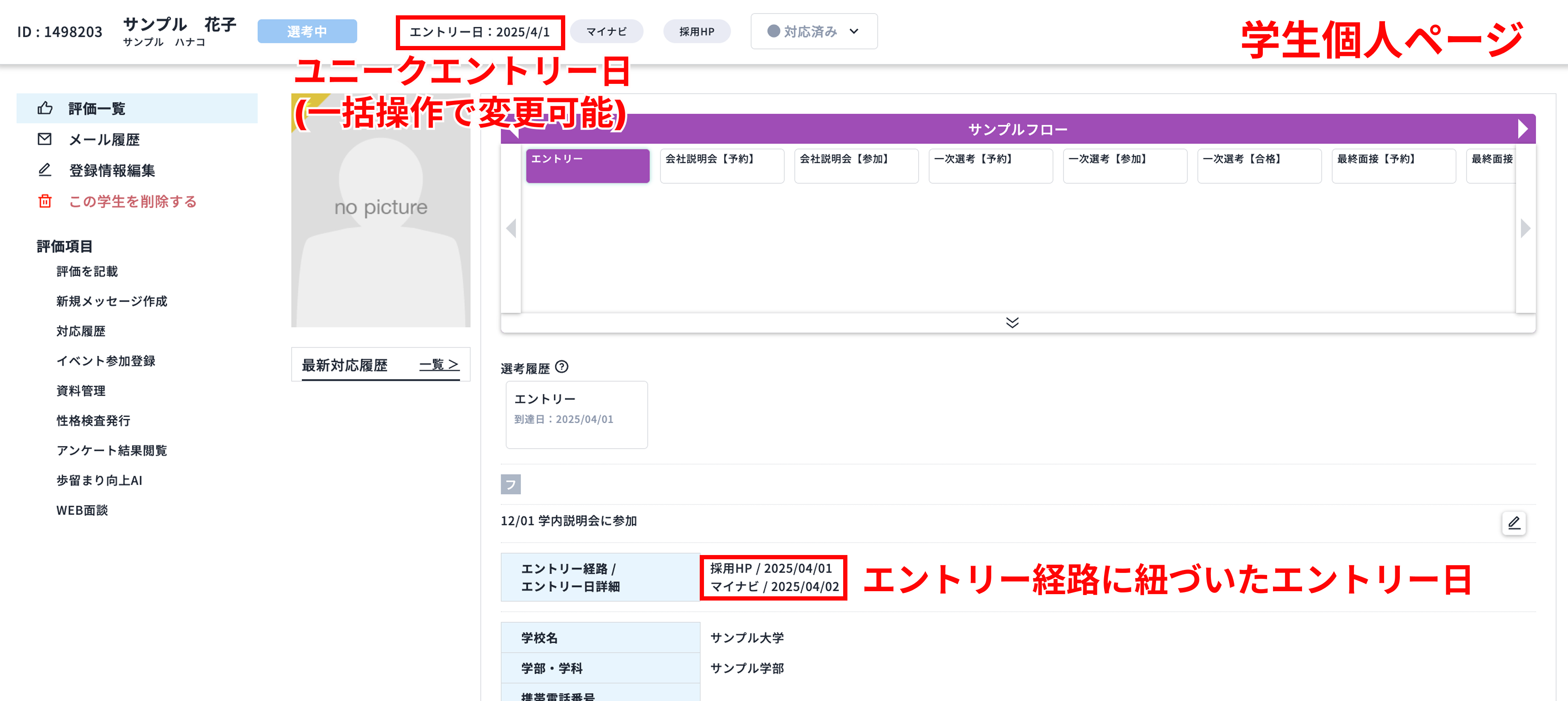Click the pencil icon for 登録情報編集
The height and width of the screenshot is (701, 1568).
point(45,170)
